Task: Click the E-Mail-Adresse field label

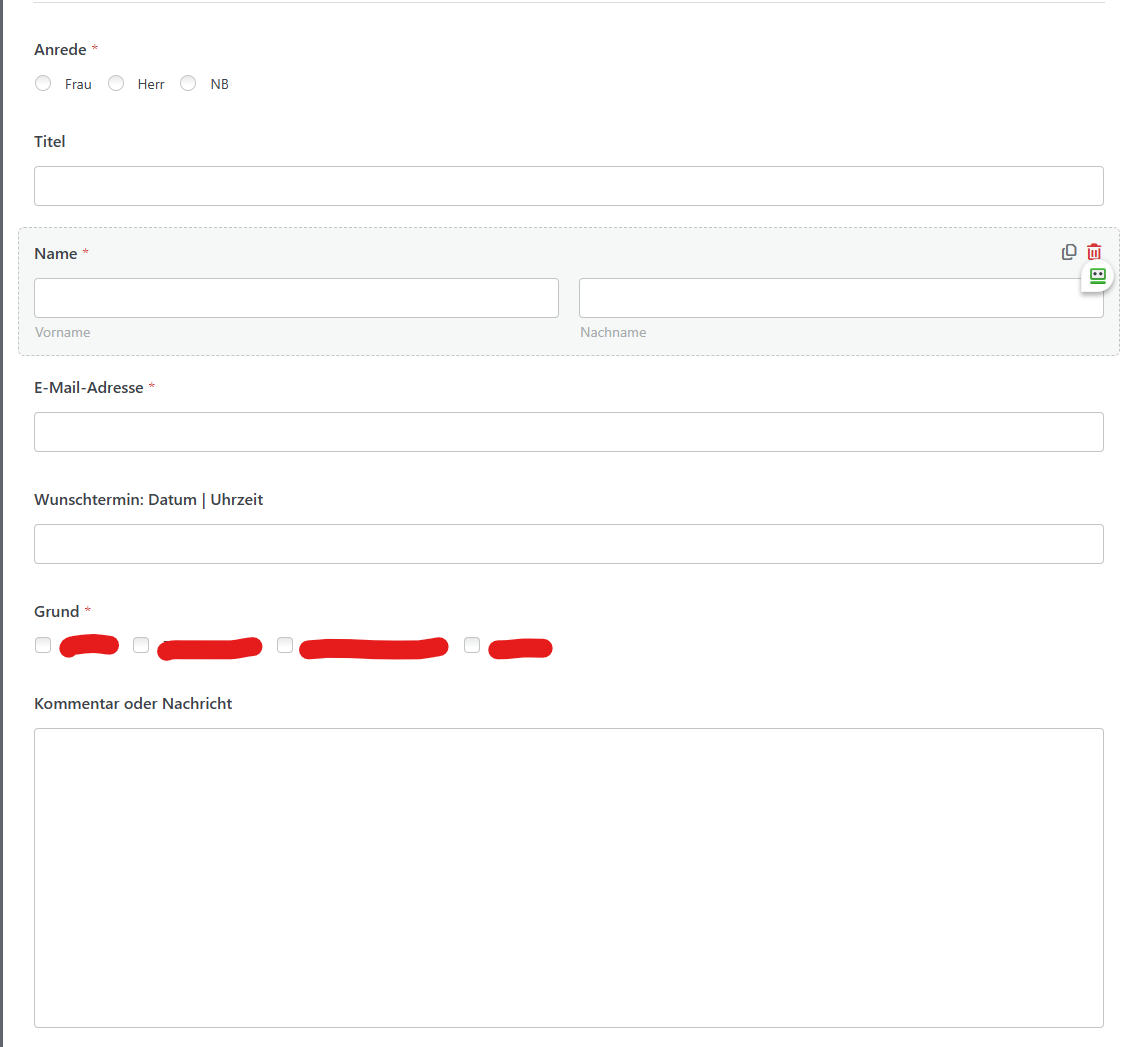Action: [88, 388]
